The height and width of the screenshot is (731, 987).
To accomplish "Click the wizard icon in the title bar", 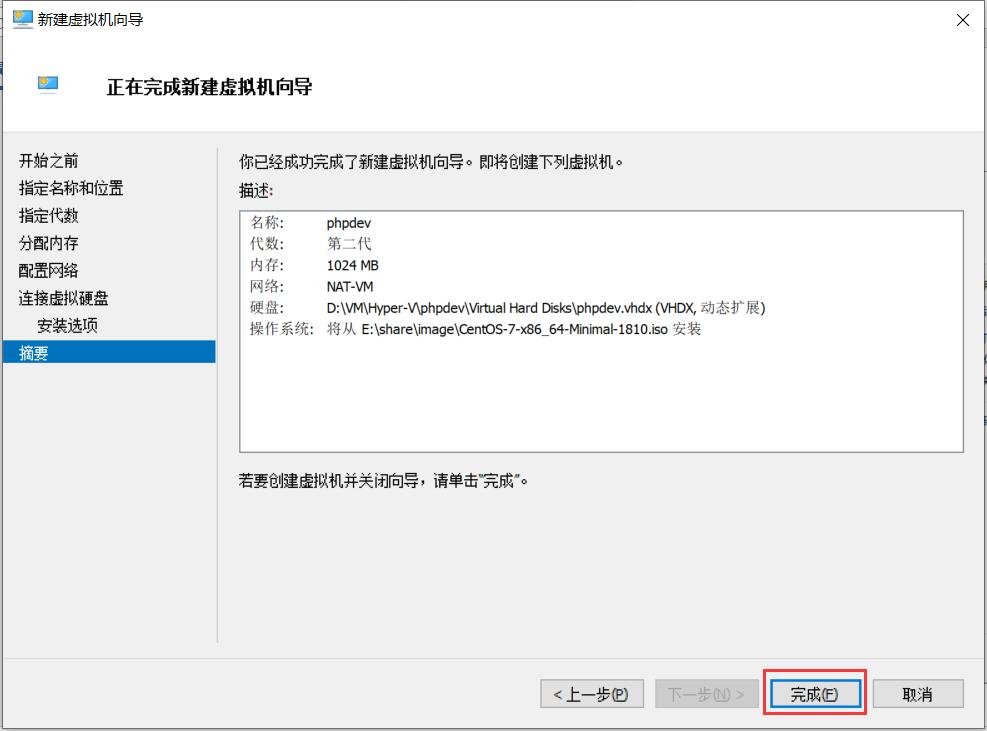I will pyautogui.click(x=22, y=20).
